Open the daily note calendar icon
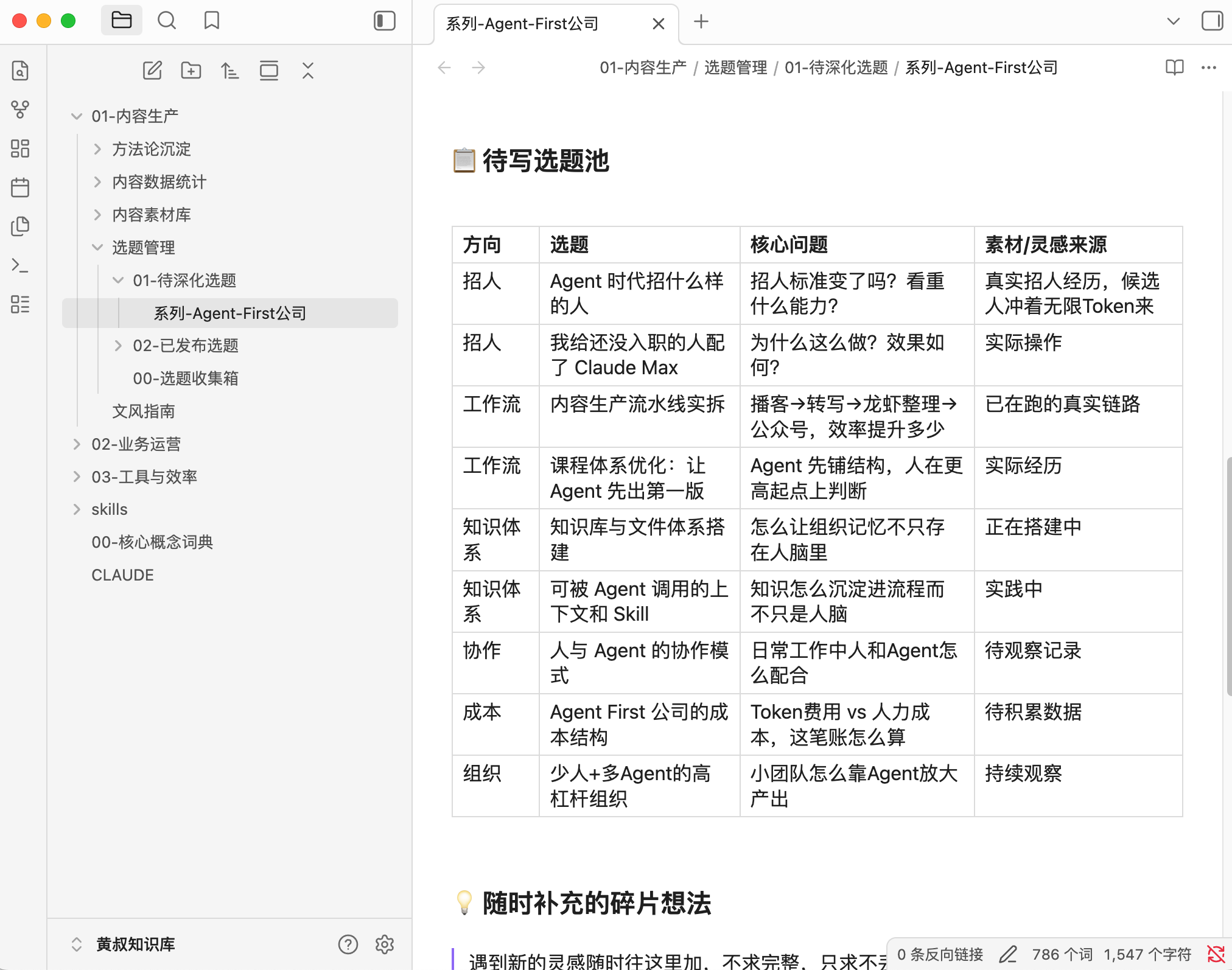This screenshot has width=1232, height=970. (20, 187)
